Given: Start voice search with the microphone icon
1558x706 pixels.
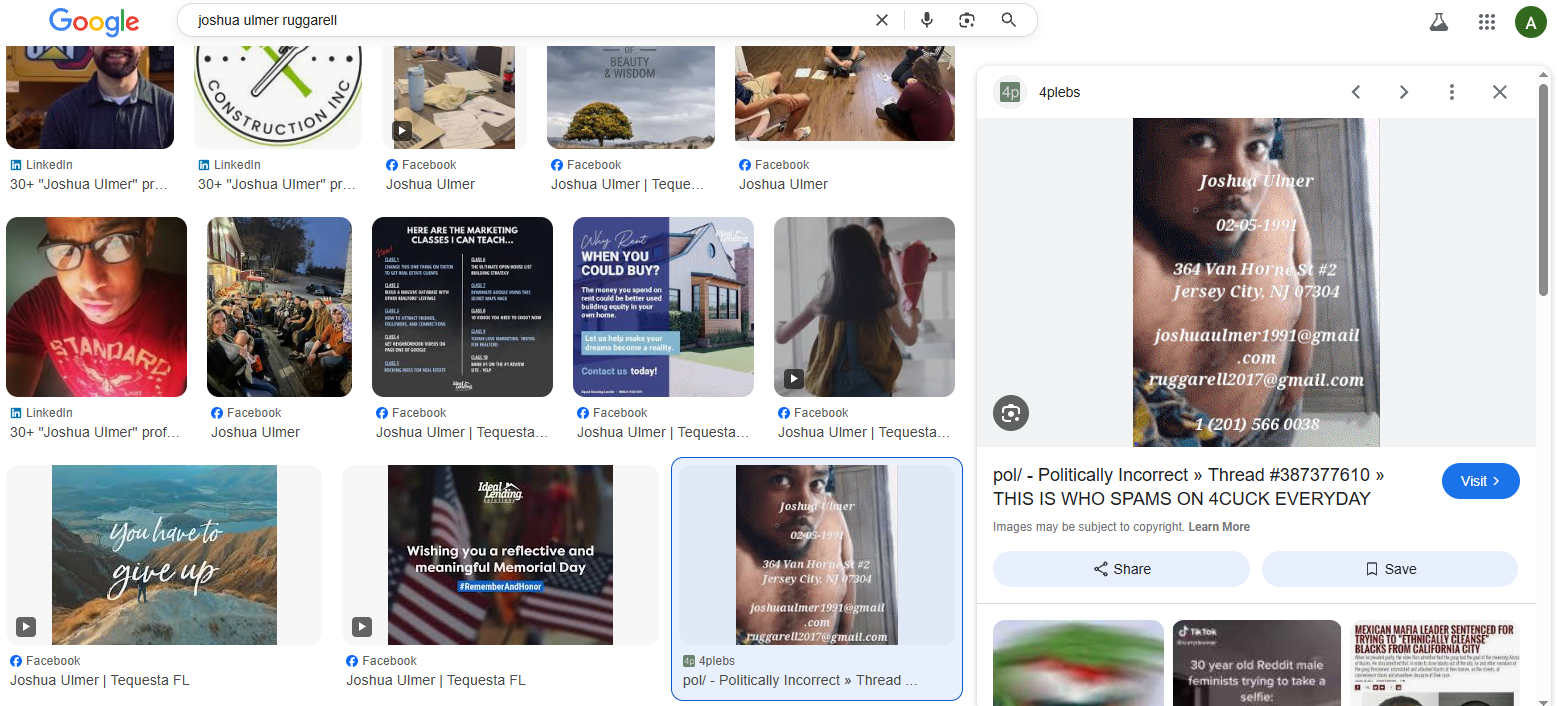Looking at the screenshot, I should pos(927,20).
